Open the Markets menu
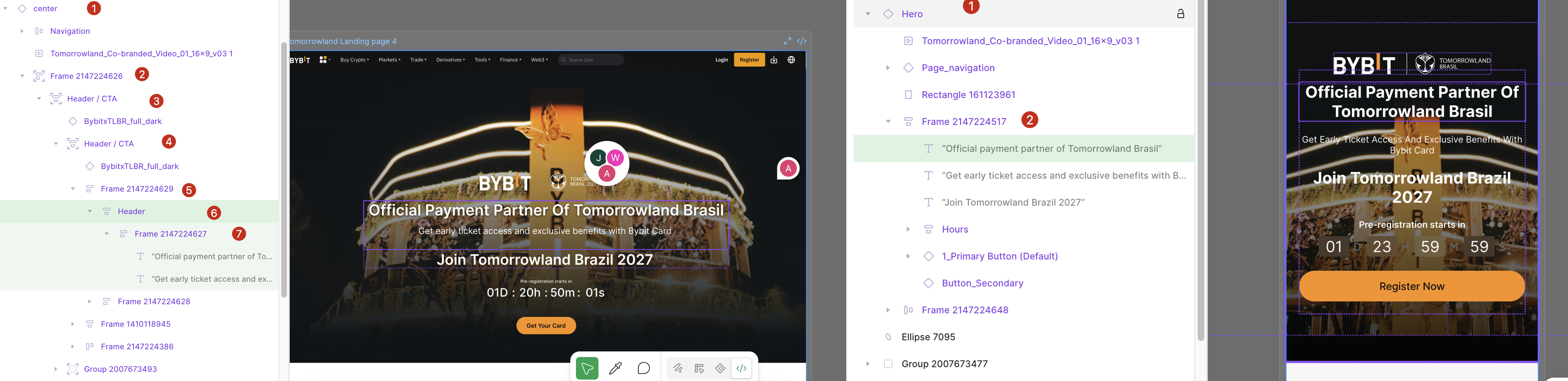 (x=389, y=60)
